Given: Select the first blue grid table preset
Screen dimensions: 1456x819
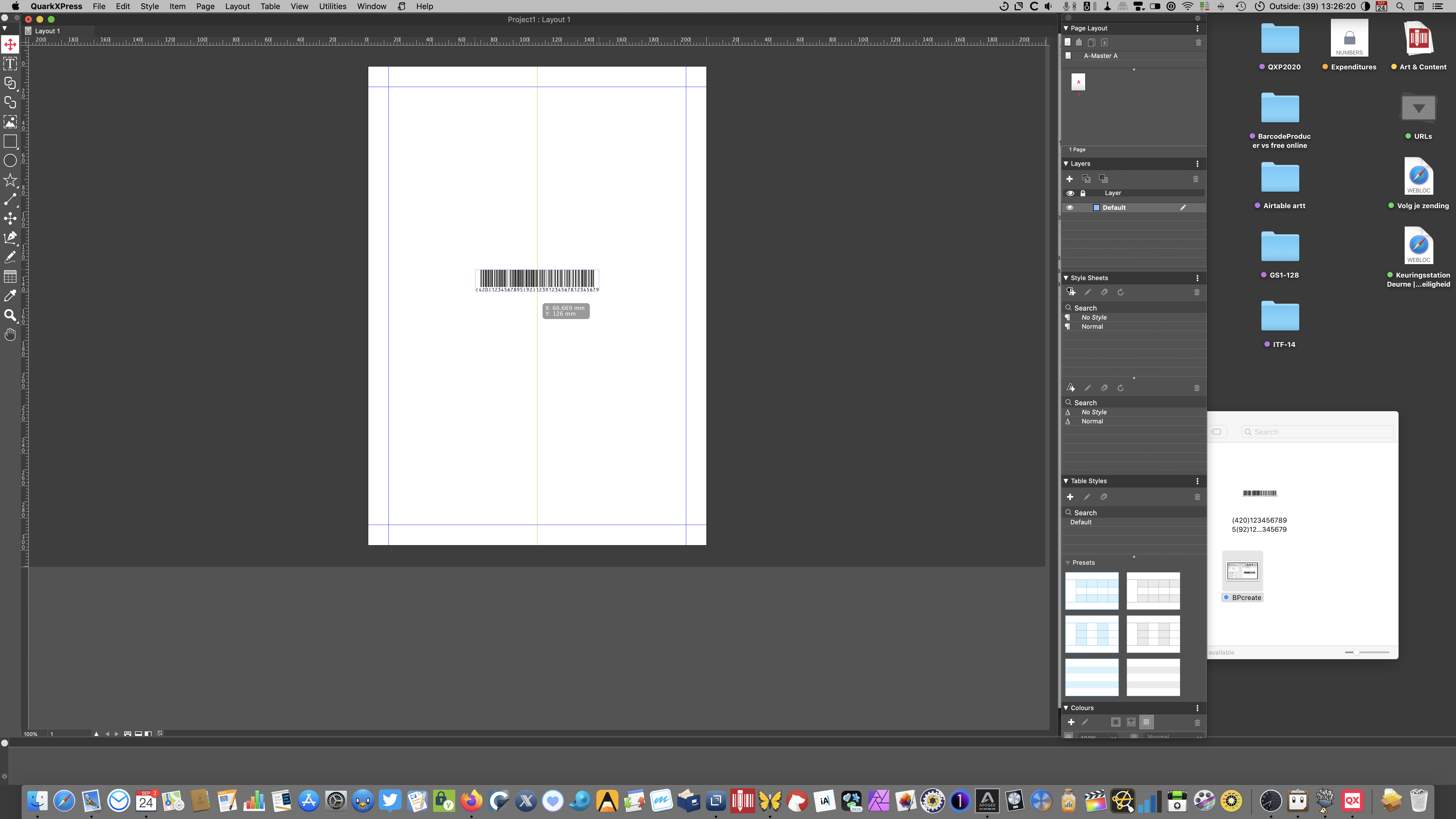Looking at the screenshot, I should (1092, 591).
